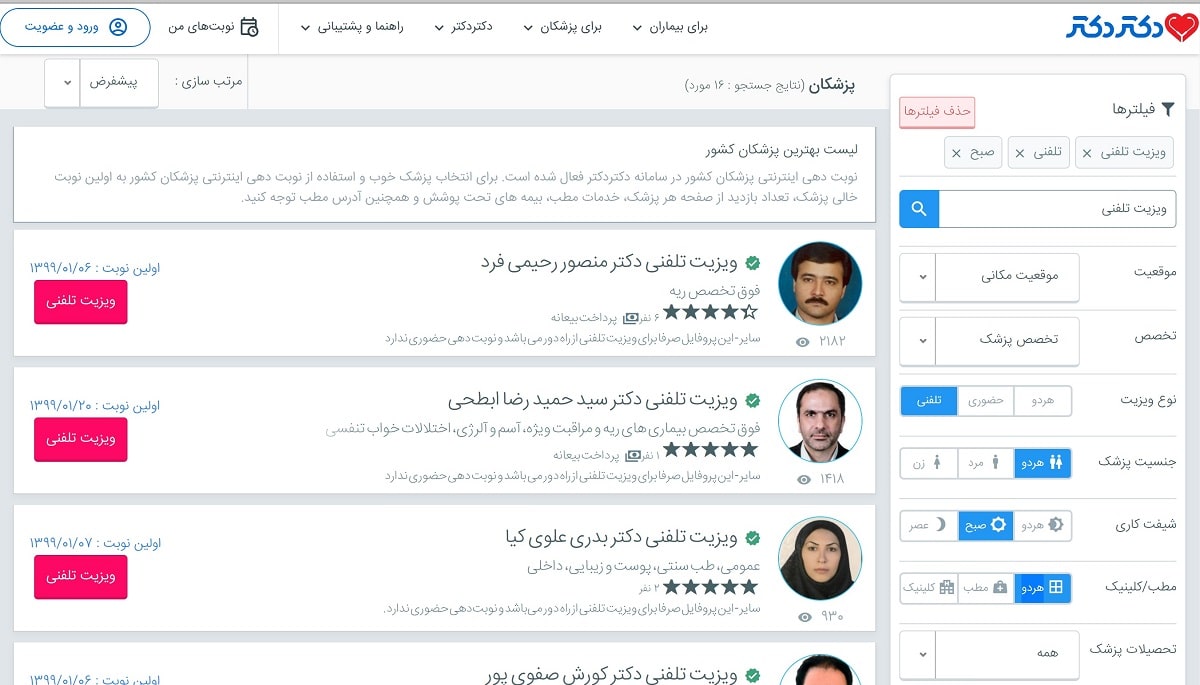Click the view-count eye icon beside ۹۳۰
The width and height of the screenshot is (1200, 685).
click(803, 617)
